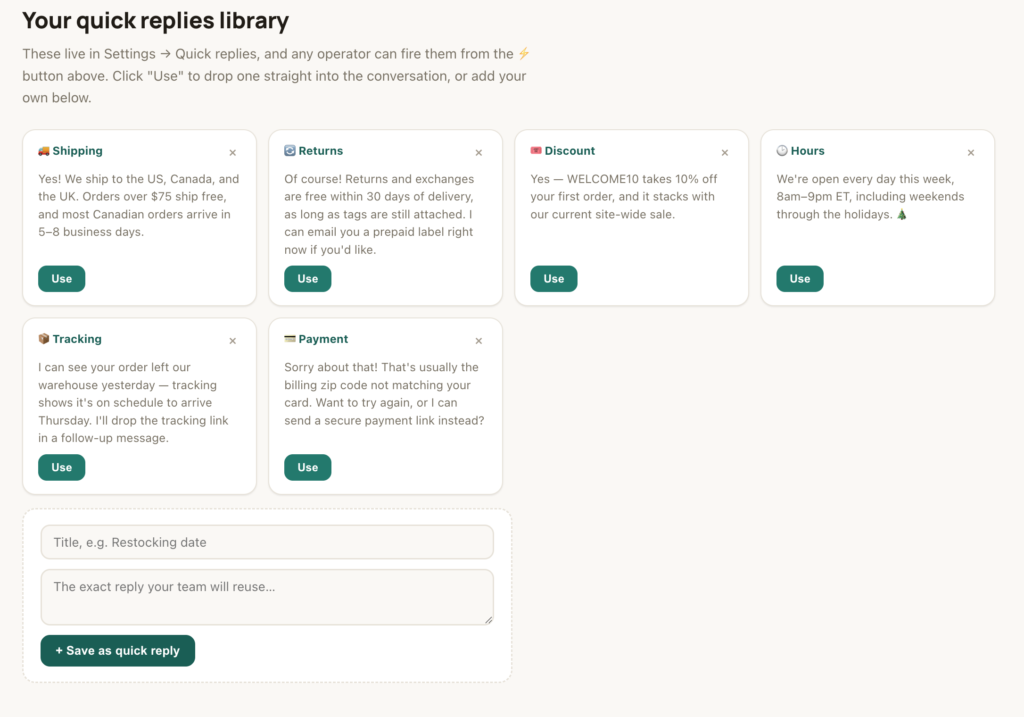The image size is (1024, 717).
Task: Use the Hours quick reply
Action: tap(800, 279)
